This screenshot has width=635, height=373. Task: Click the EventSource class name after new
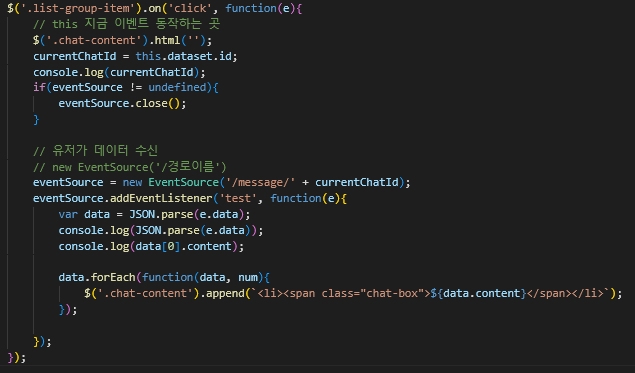183,183
